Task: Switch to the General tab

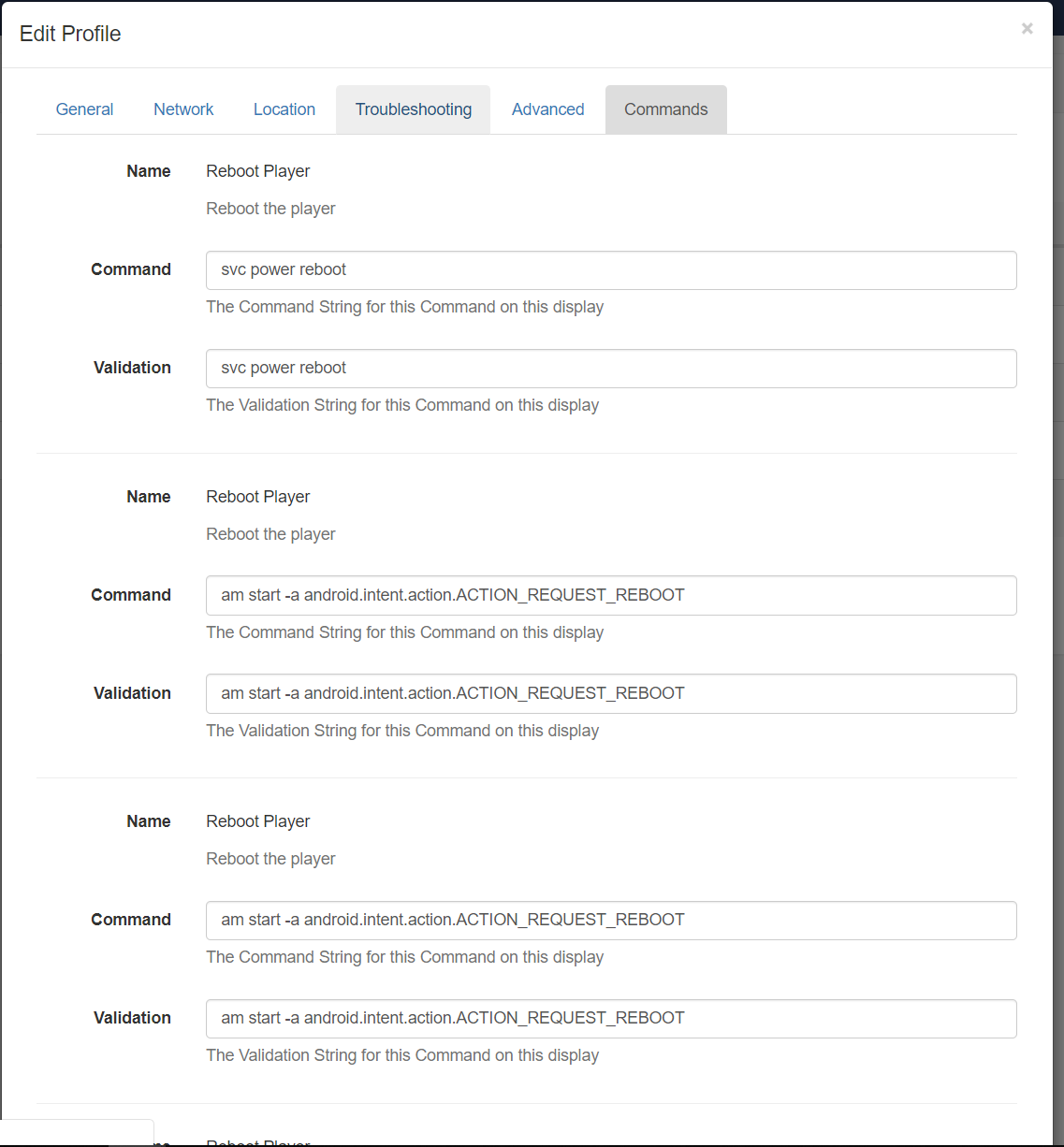Action: pyautogui.click(x=84, y=109)
